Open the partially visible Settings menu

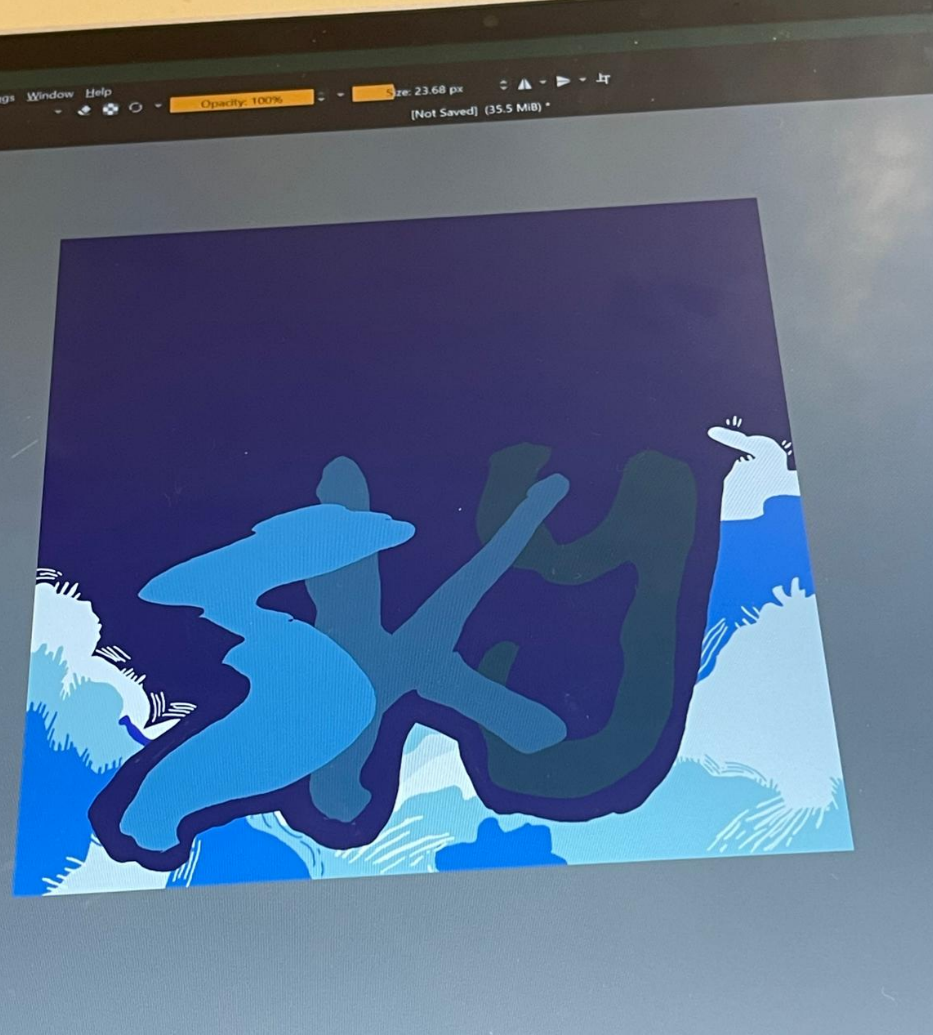coord(7,98)
